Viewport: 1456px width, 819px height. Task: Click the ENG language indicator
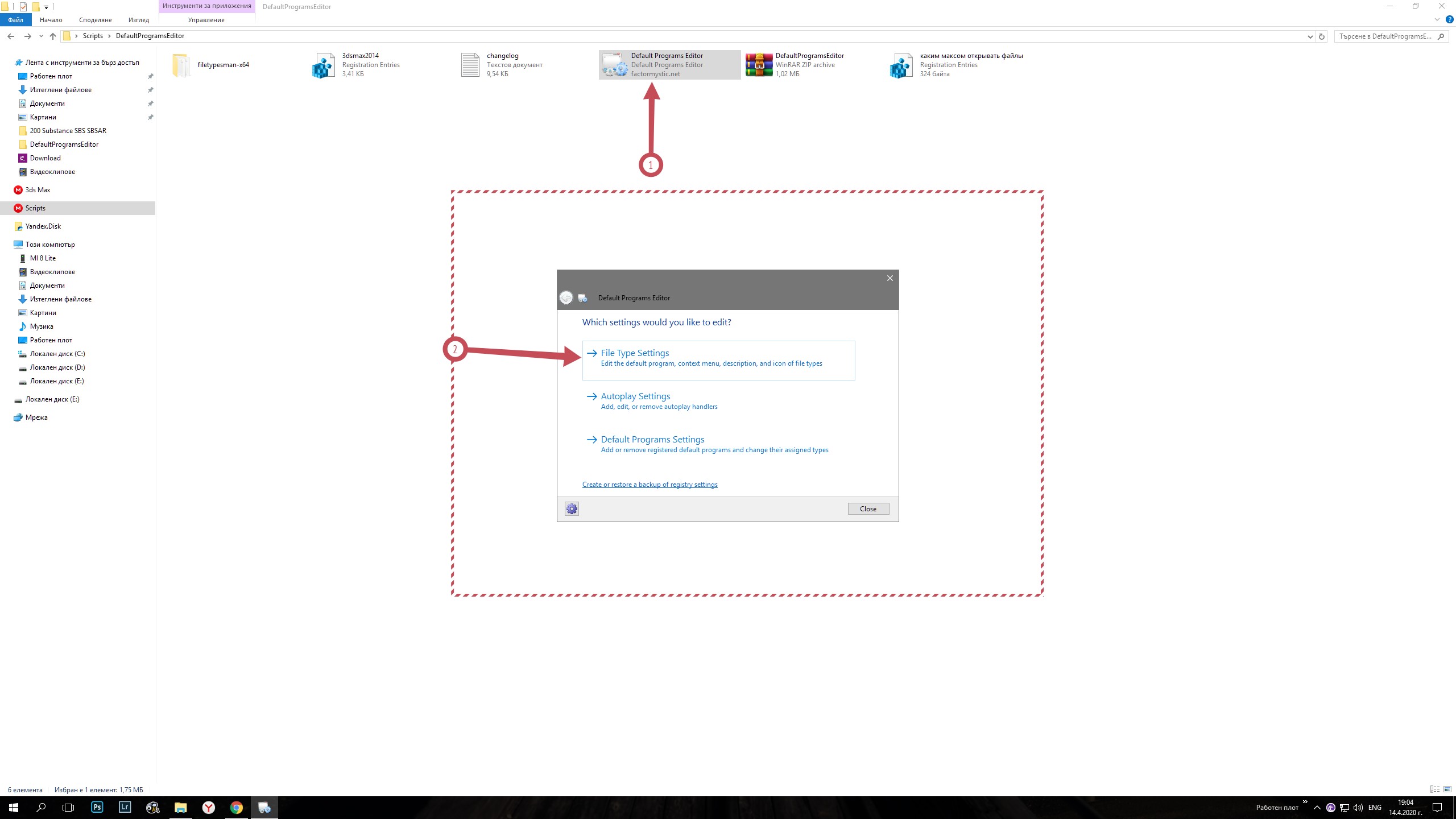coord(1375,808)
